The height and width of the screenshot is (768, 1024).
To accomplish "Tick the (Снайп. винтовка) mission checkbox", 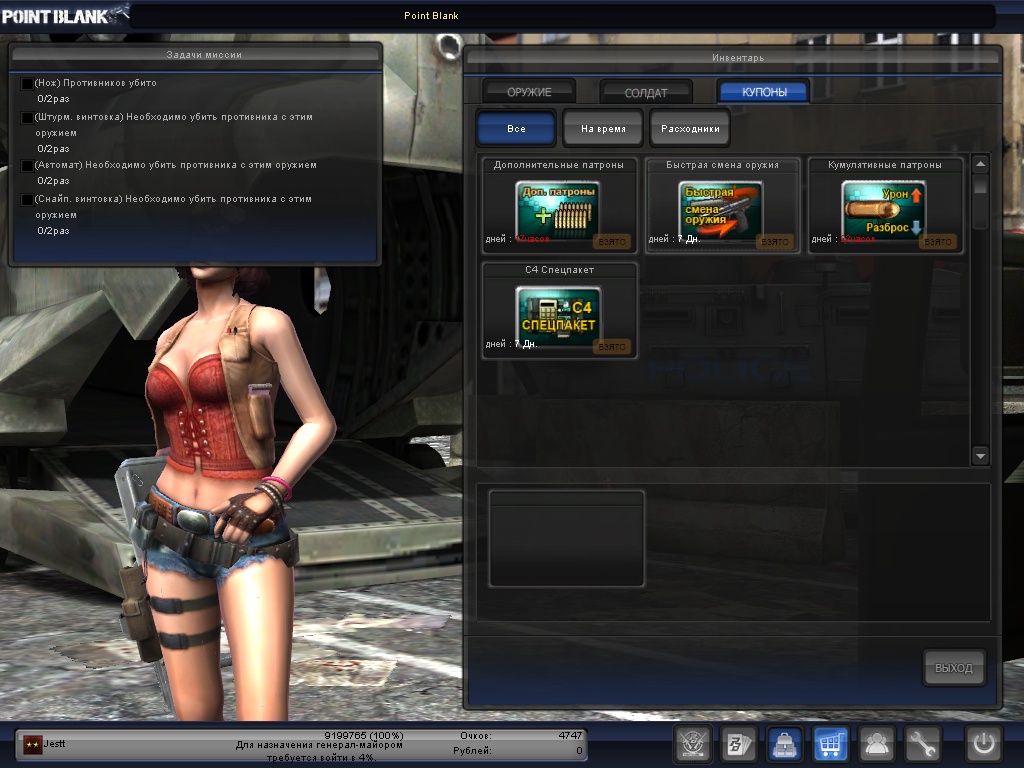I will 27,200.
